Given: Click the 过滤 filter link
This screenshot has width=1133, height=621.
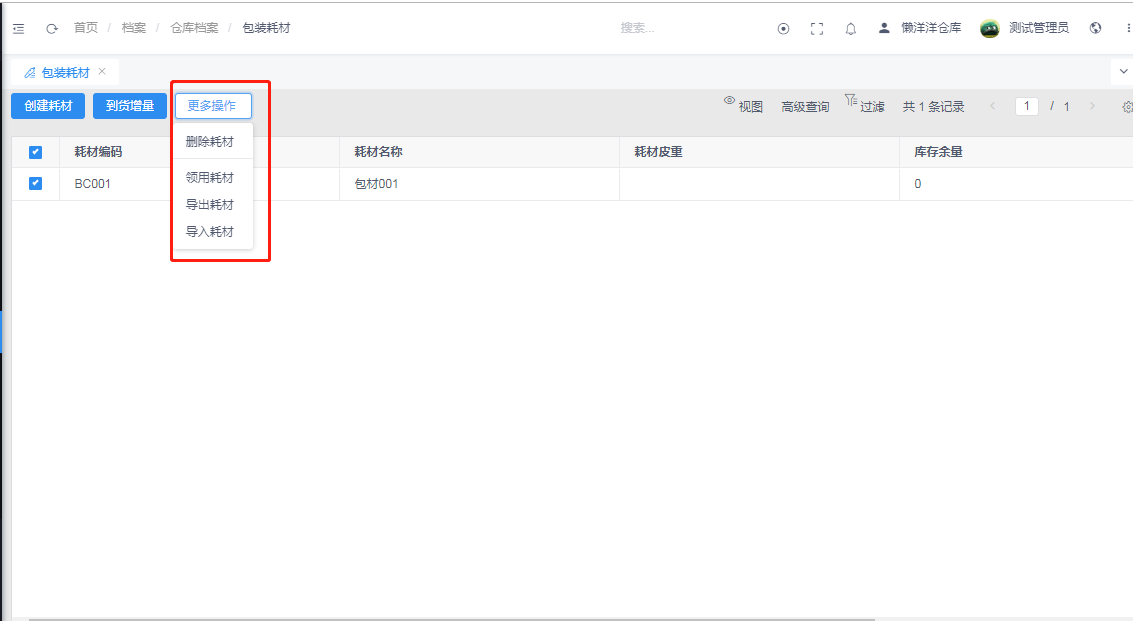Looking at the screenshot, I should tap(872, 107).
